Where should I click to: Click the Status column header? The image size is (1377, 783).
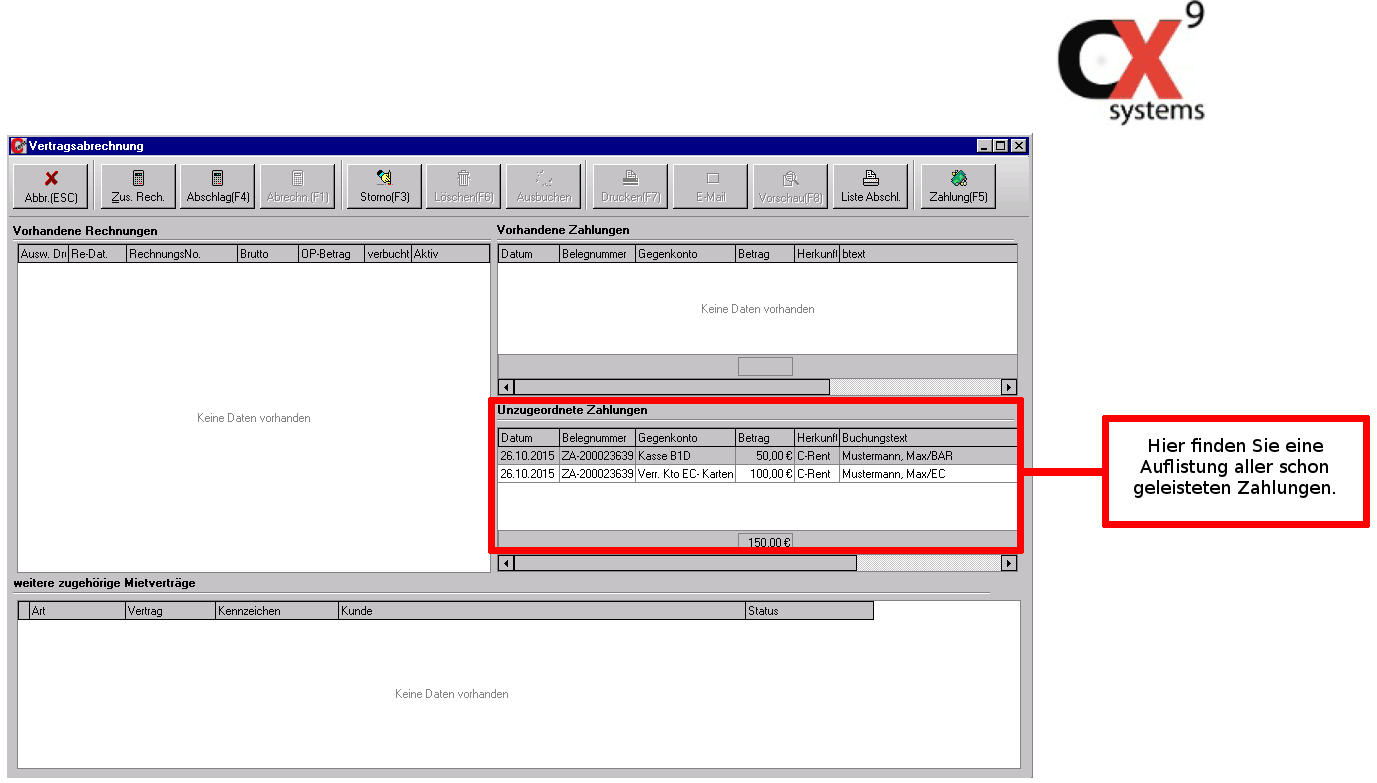point(808,611)
